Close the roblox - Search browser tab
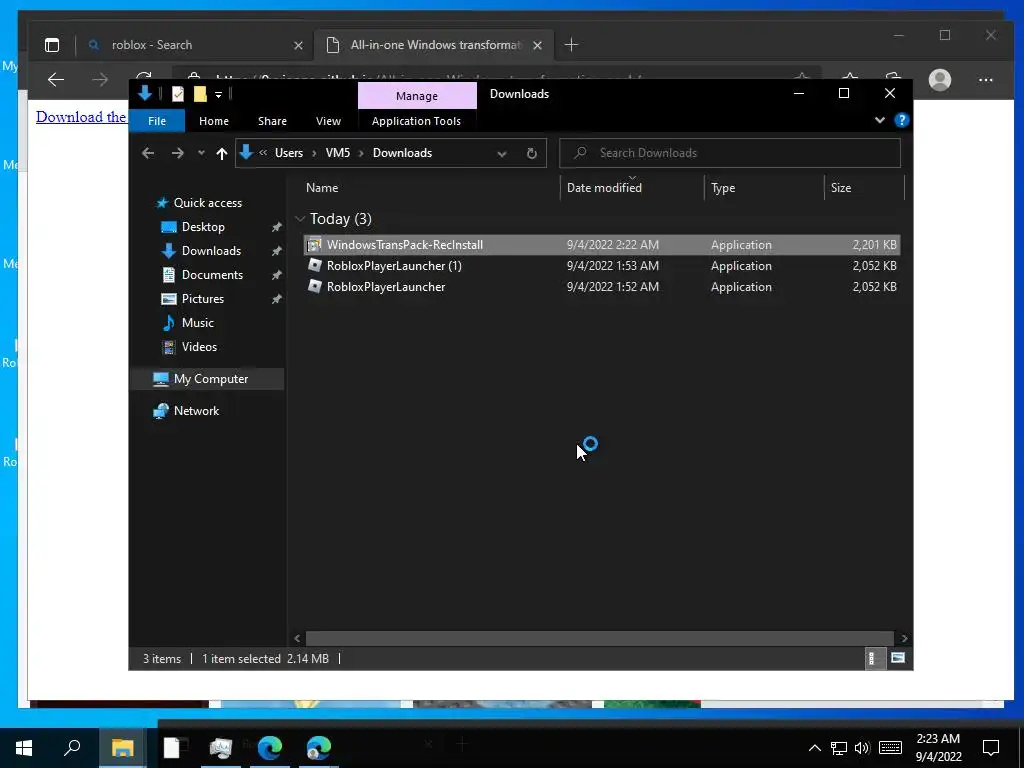 pyautogui.click(x=298, y=45)
